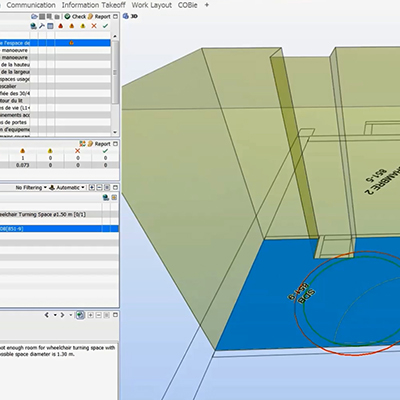Maximize the Result Summary panel
The height and width of the screenshot is (400, 400).
point(115,144)
